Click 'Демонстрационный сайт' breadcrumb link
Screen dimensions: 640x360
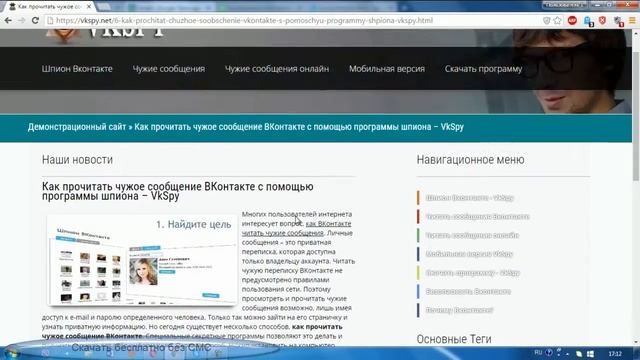coord(77,127)
